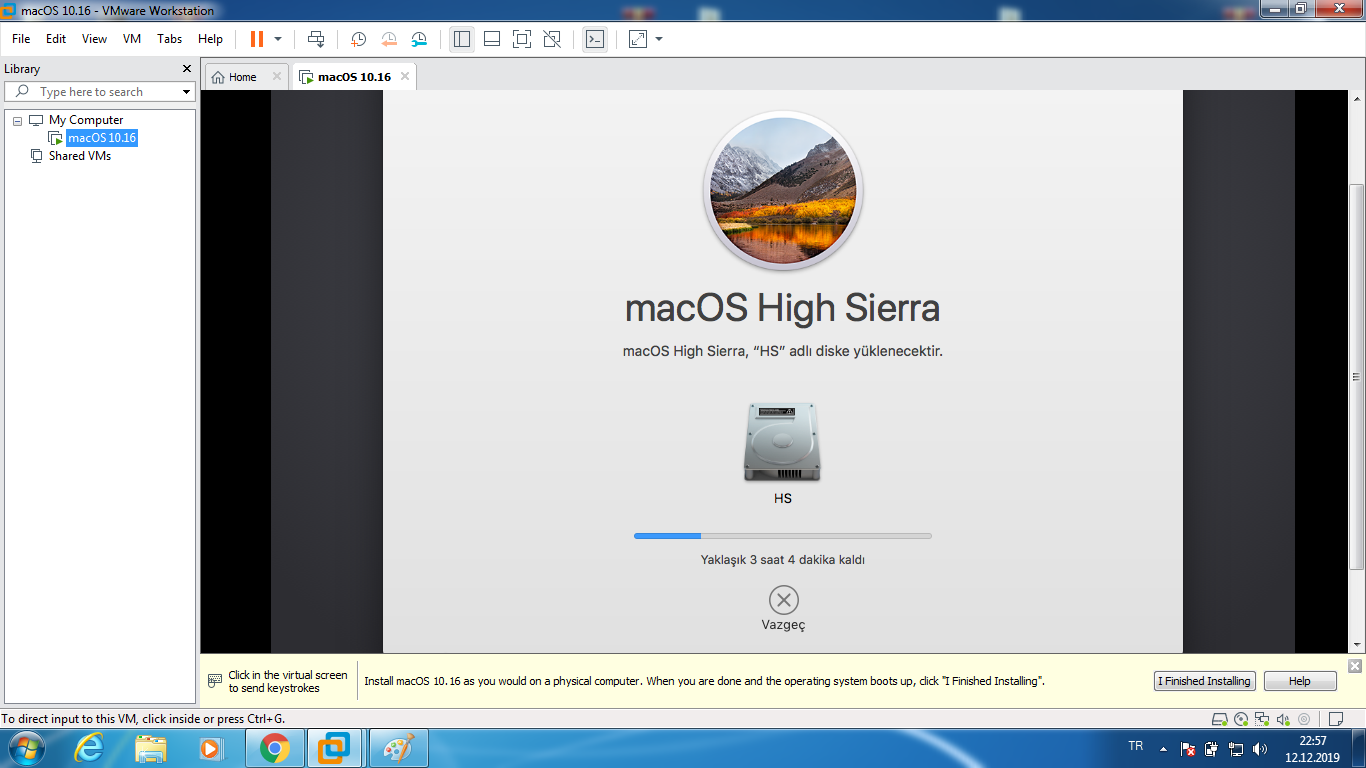Screen dimensions: 1366x768
Task: Click the installation progress bar
Action: [783, 536]
